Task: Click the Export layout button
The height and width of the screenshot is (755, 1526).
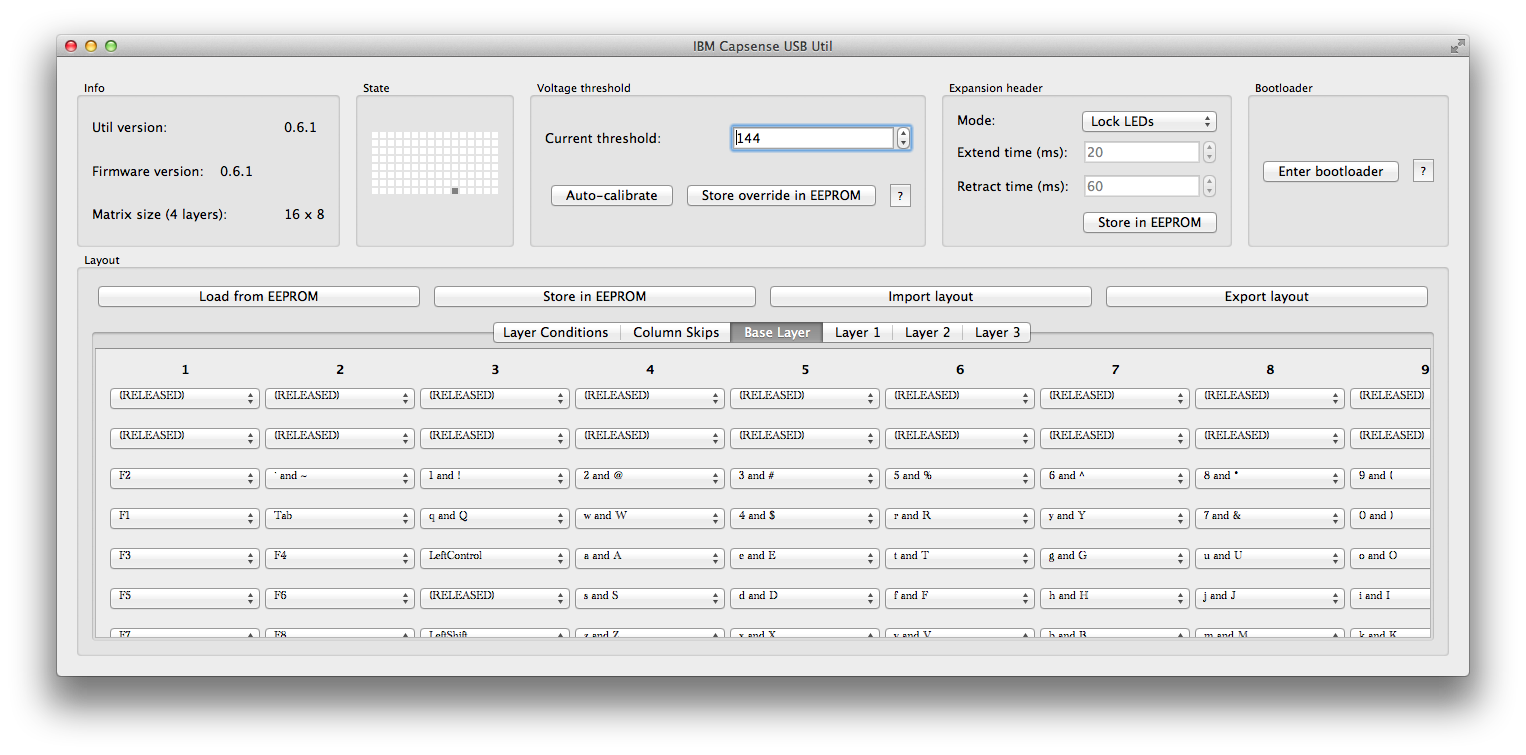Action: coord(1266,296)
